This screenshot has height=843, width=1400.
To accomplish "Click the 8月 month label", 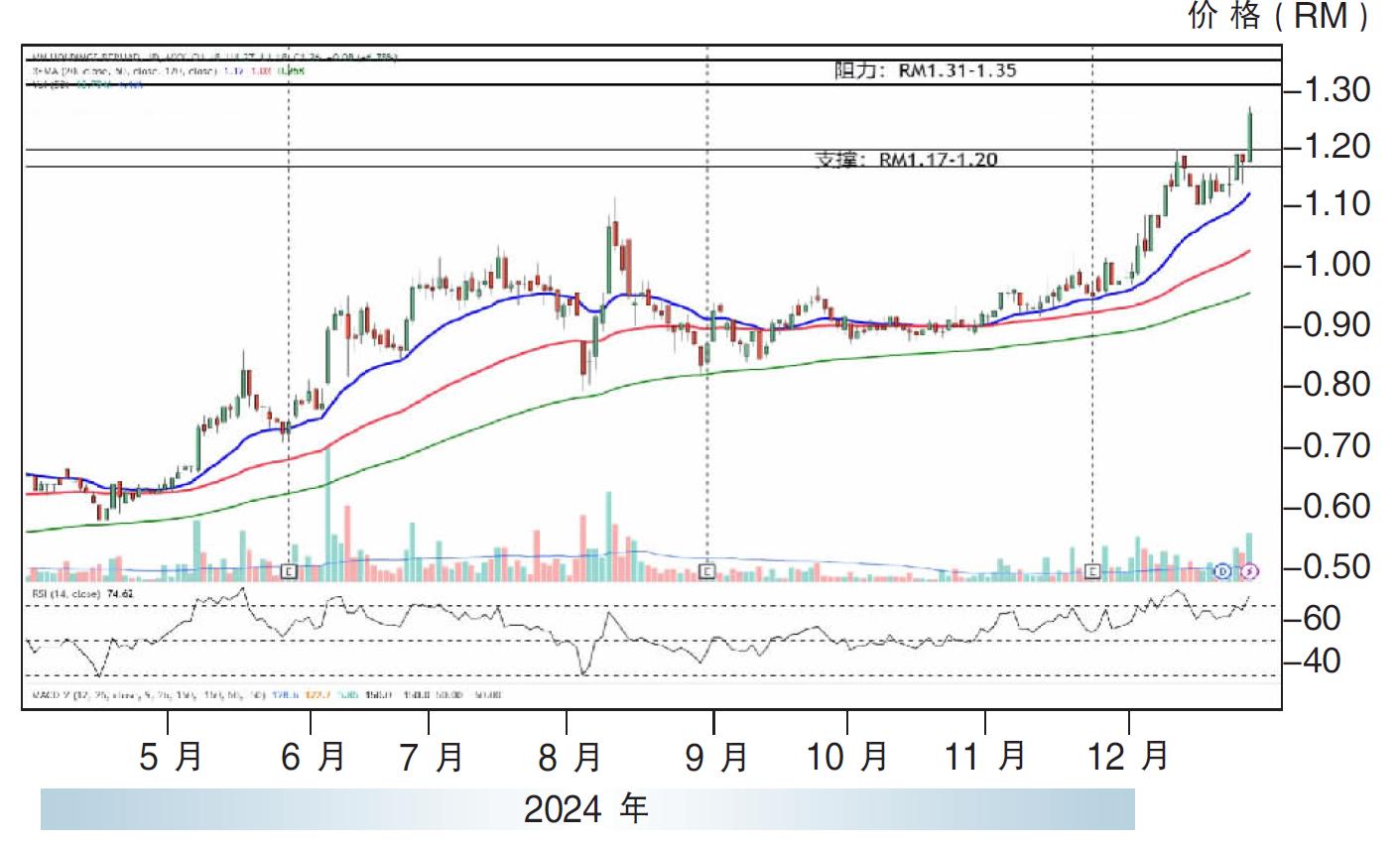I will point(570,758).
